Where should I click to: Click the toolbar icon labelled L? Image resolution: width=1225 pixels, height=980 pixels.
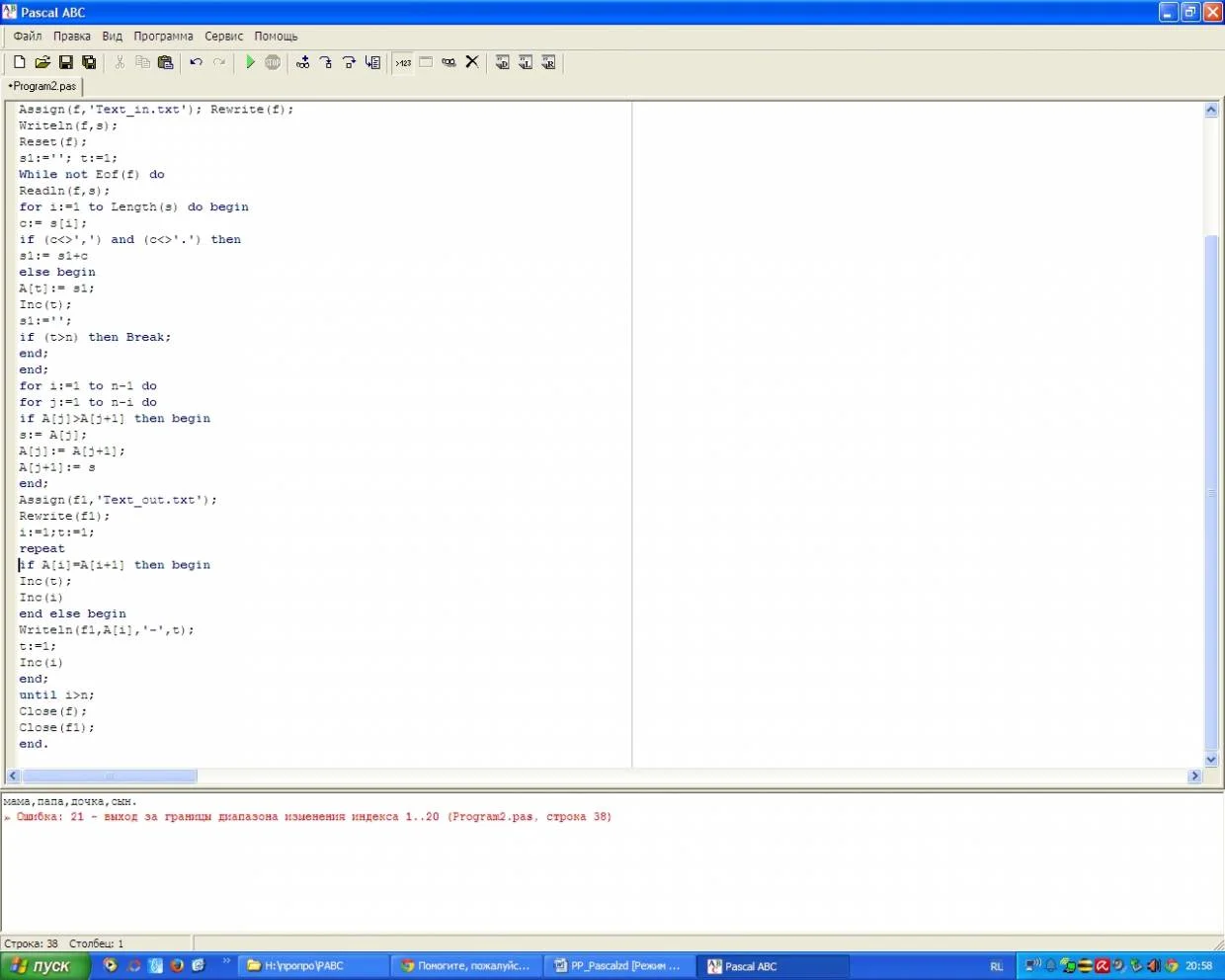526,62
